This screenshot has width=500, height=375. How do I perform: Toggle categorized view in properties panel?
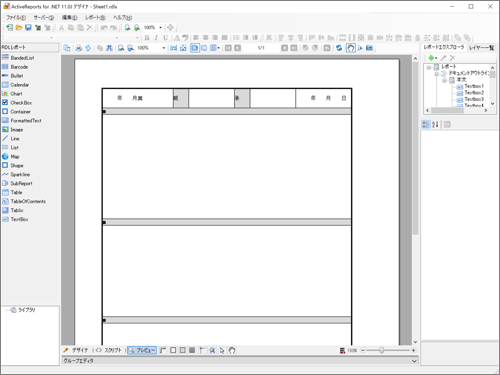click(426, 124)
